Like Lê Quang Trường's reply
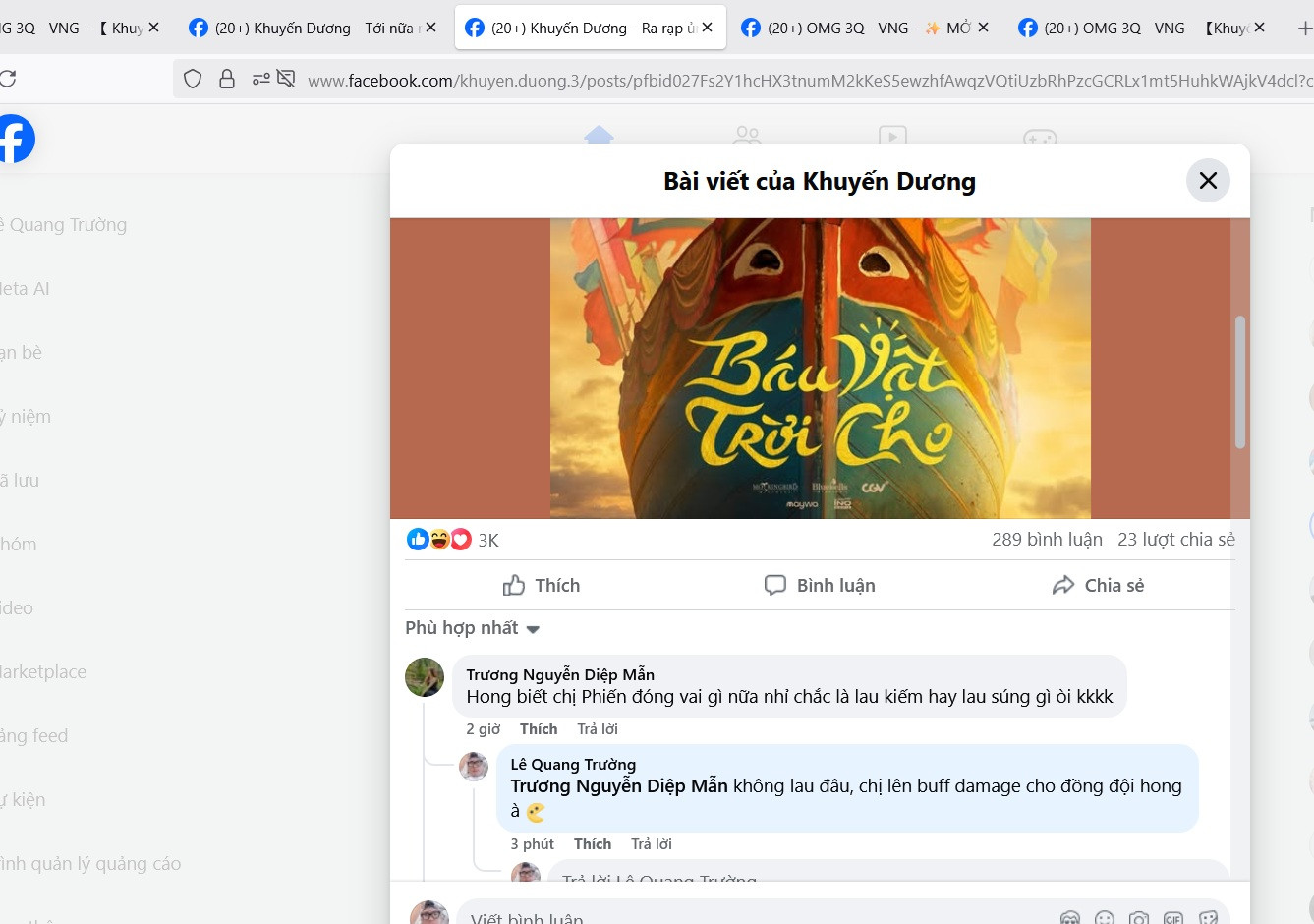The image size is (1314, 924). (x=593, y=843)
